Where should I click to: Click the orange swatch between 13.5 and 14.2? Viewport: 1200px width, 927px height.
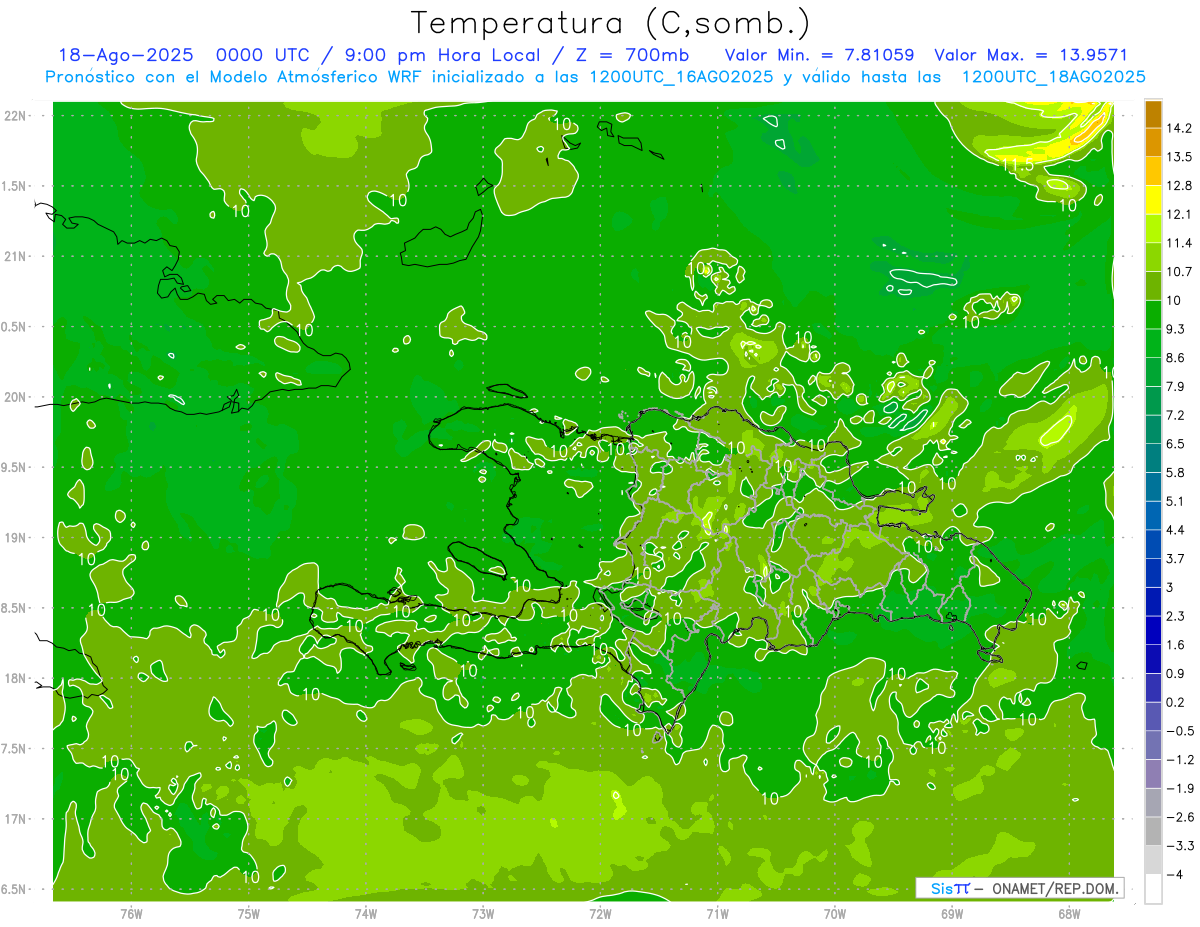coord(1153,142)
